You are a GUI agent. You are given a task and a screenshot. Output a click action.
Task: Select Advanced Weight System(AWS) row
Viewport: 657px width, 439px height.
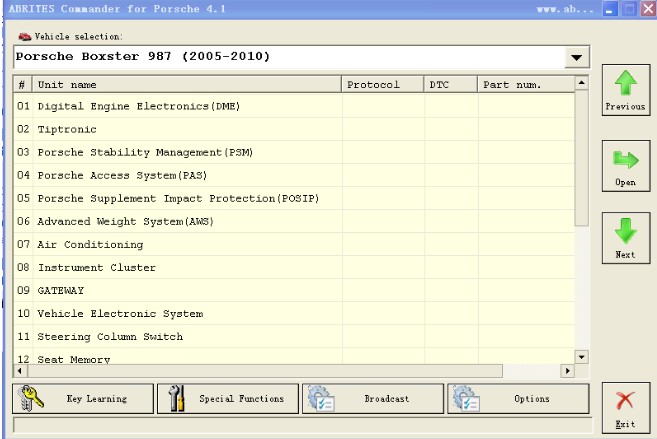coord(294,221)
